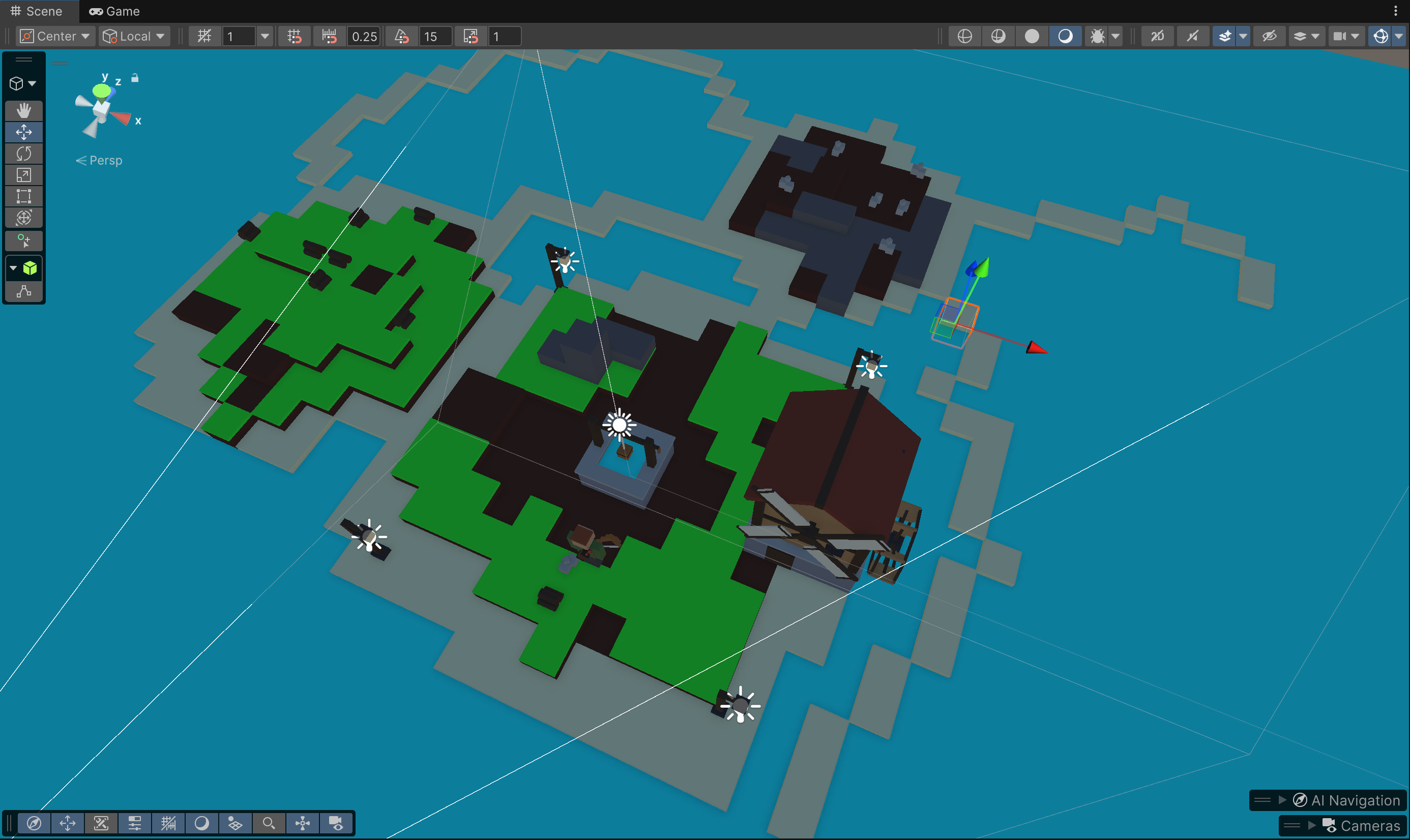The image size is (1410, 840).
Task: Switch to shaded wireframe draw mode
Action: pyautogui.click(x=998, y=36)
